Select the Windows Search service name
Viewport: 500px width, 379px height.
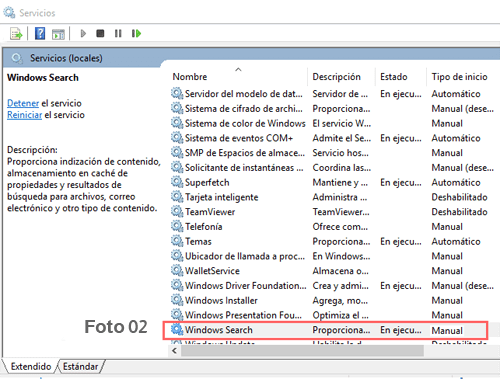[219, 330]
